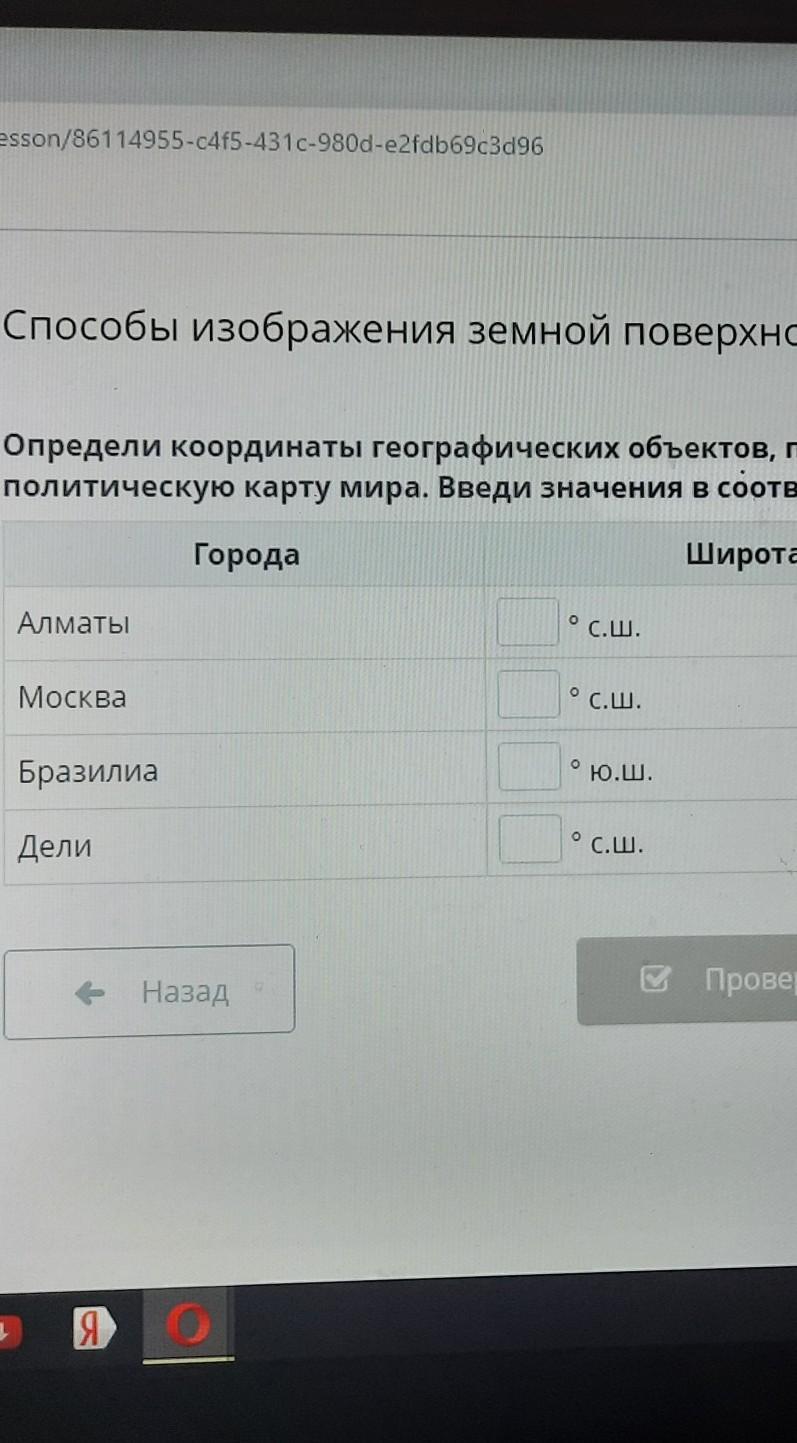The height and width of the screenshot is (1443, 797).
Task: Click the Города column header
Action: pyautogui.click(x=246, y=555)
